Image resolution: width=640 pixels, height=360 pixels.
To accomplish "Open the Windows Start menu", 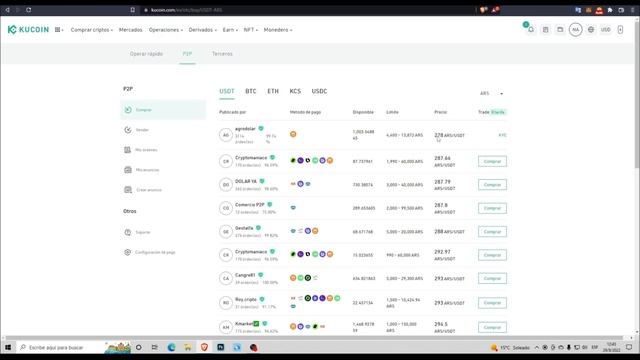I will [x=8, y=347].
